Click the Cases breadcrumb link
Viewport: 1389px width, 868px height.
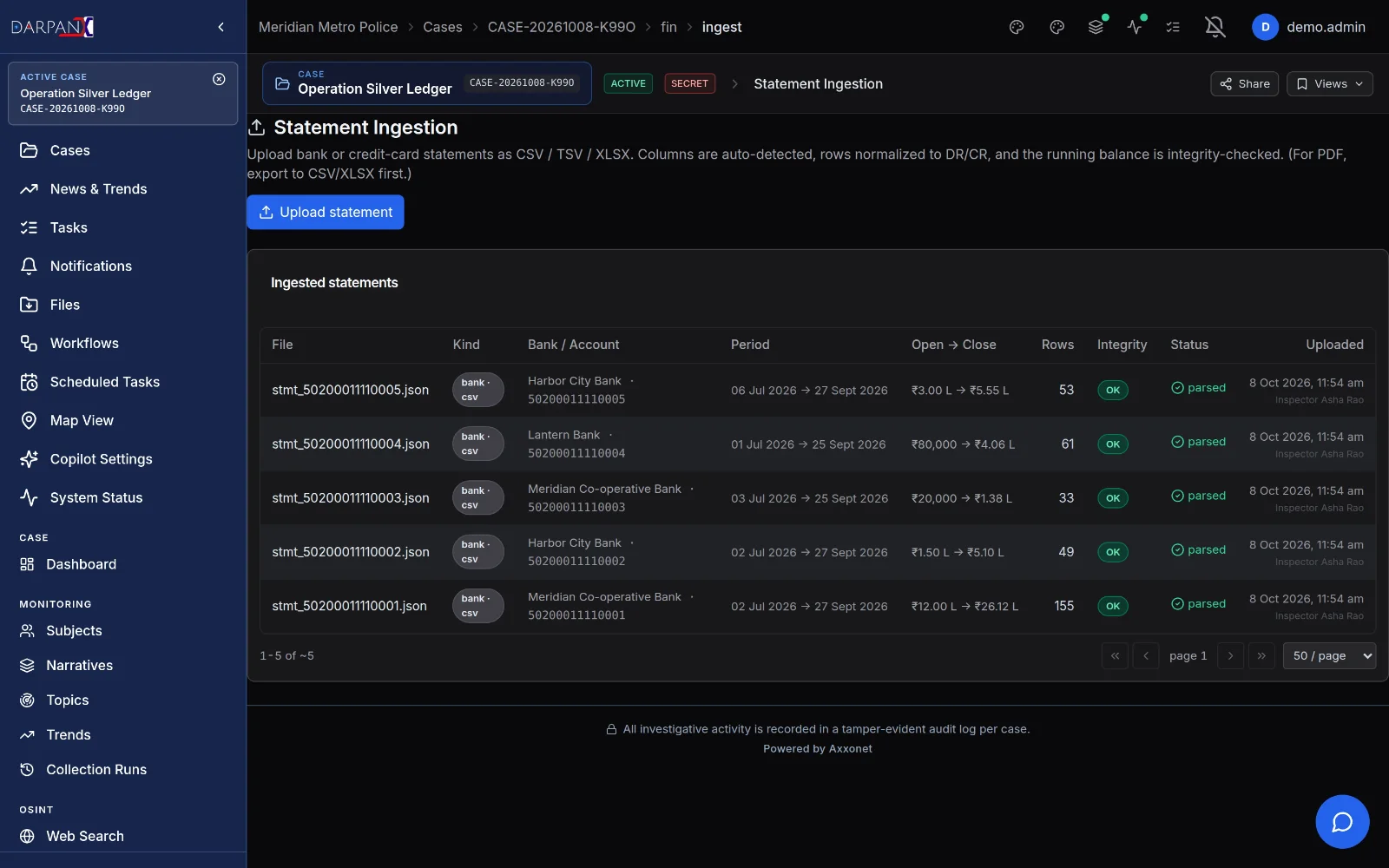(x=443, y=27)
